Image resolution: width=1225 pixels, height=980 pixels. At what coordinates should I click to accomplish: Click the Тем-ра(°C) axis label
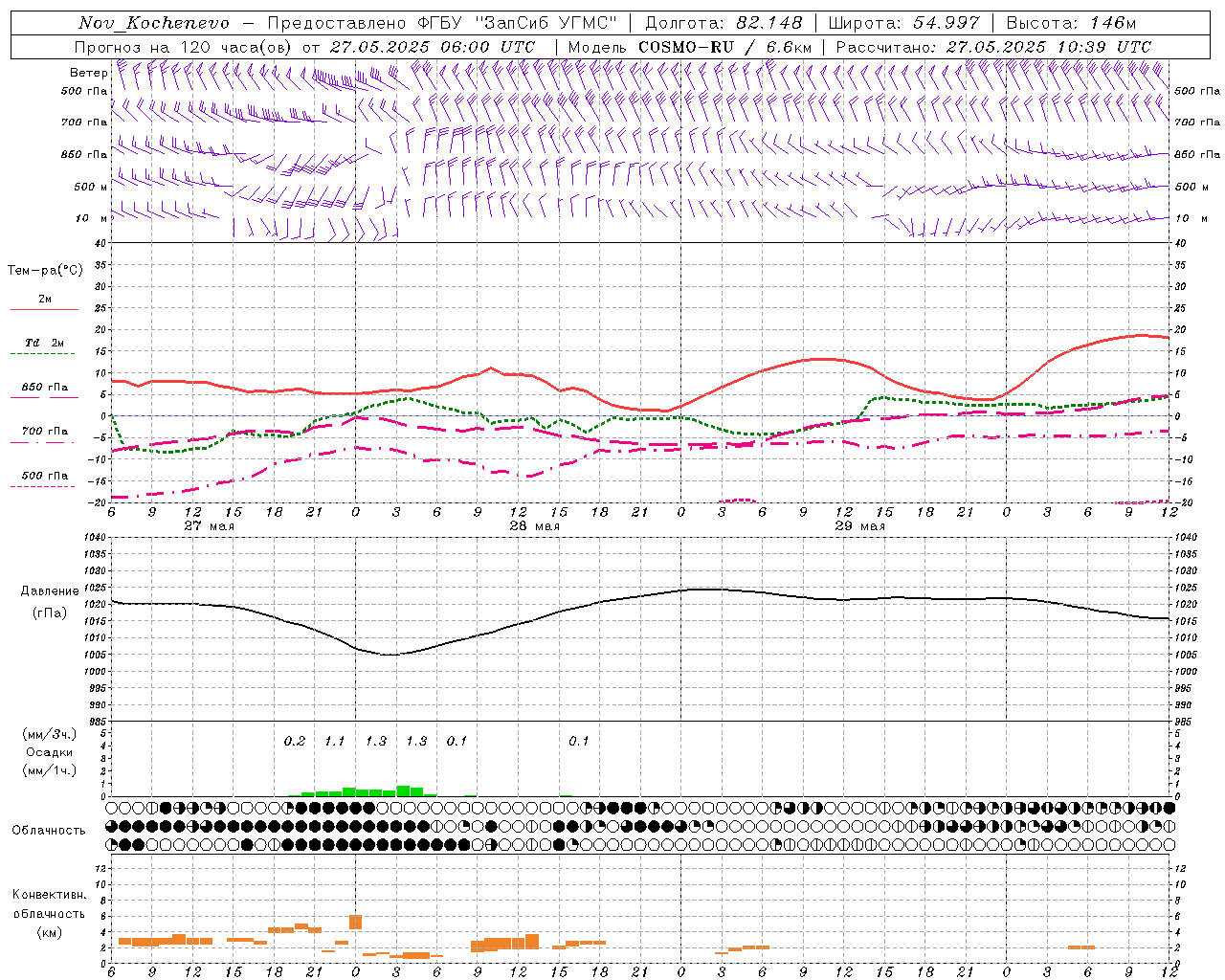pos(45,271)
